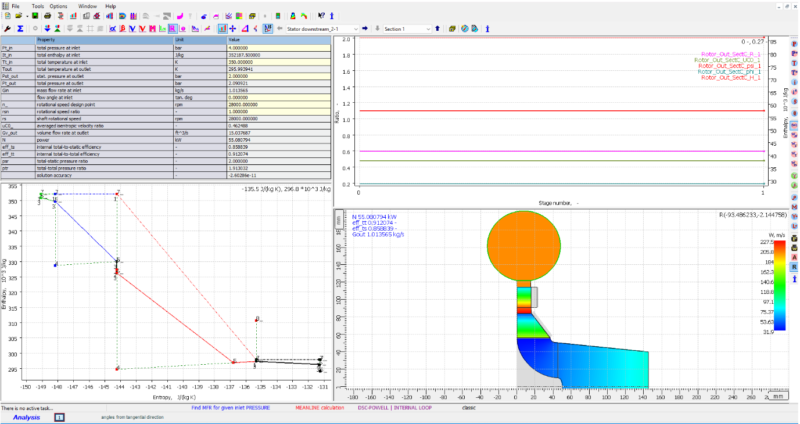Click the mm units button on vertical ruler
The width and height of the screenshot is (800, 424).
(338, 221)
